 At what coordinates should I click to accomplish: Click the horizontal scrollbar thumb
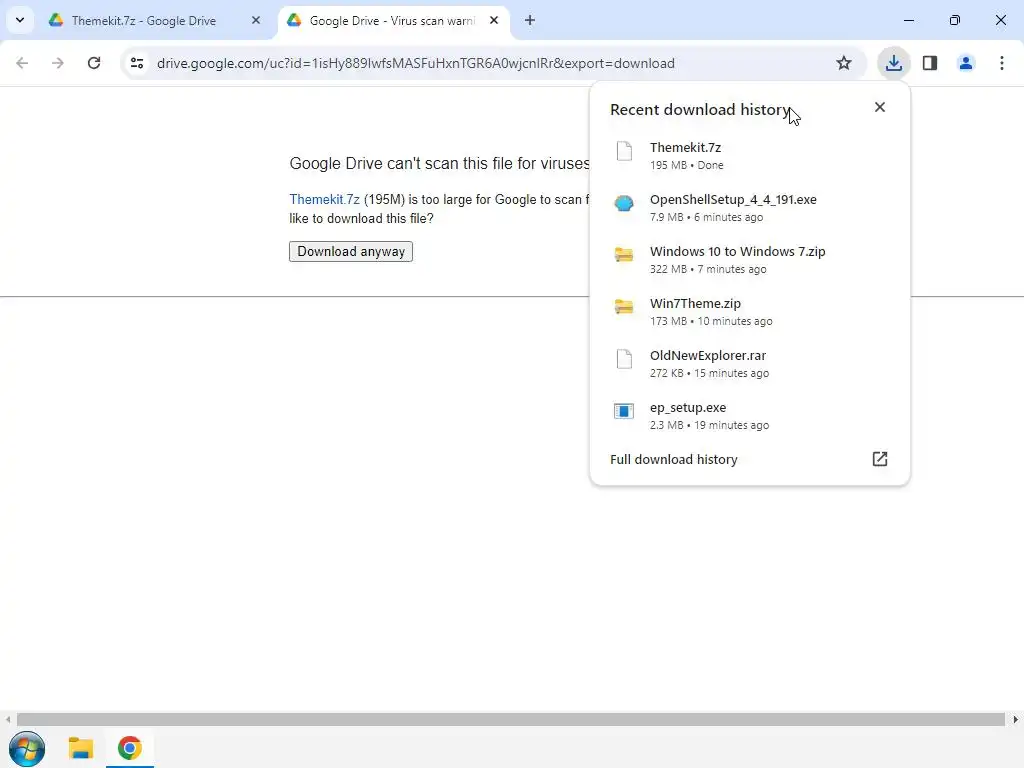tap(511, 719)
